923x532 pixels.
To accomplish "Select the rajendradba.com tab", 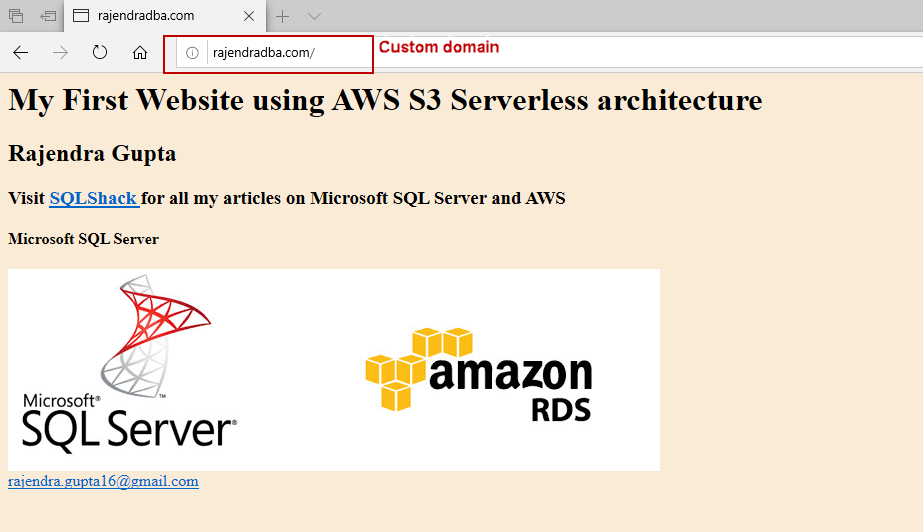I will point(165,16).
